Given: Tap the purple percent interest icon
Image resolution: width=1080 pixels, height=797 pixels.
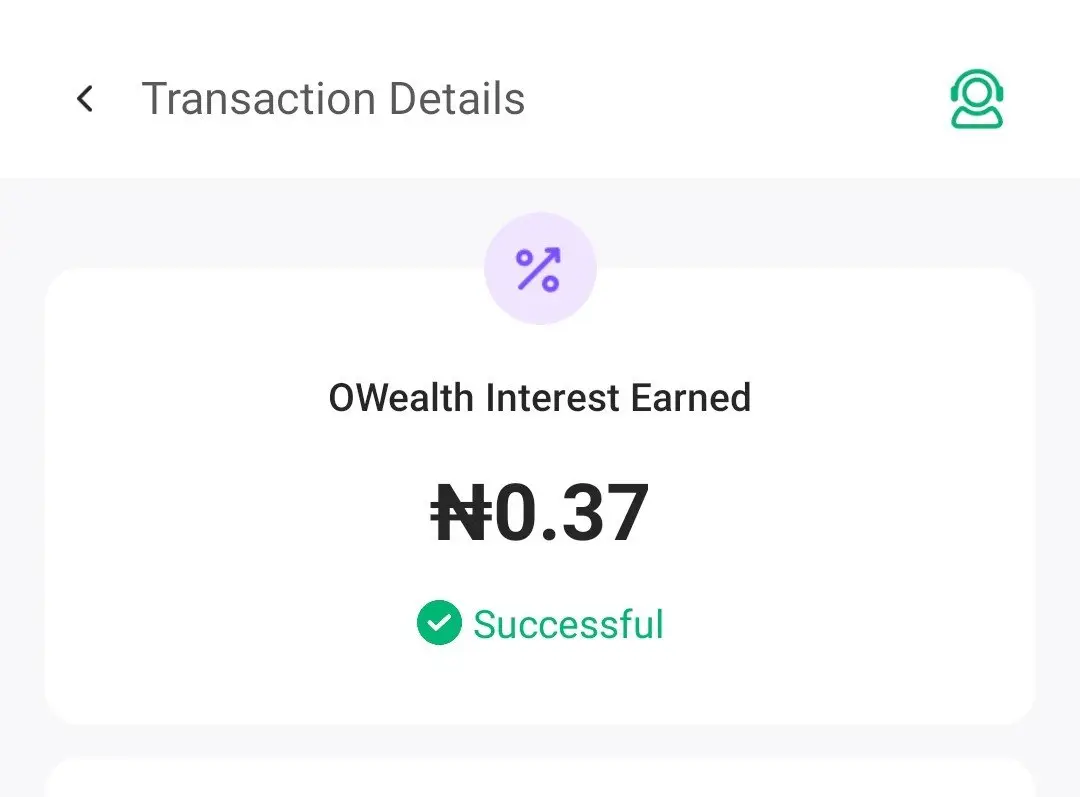Looking at the screenshot, I should click(539, 269).
